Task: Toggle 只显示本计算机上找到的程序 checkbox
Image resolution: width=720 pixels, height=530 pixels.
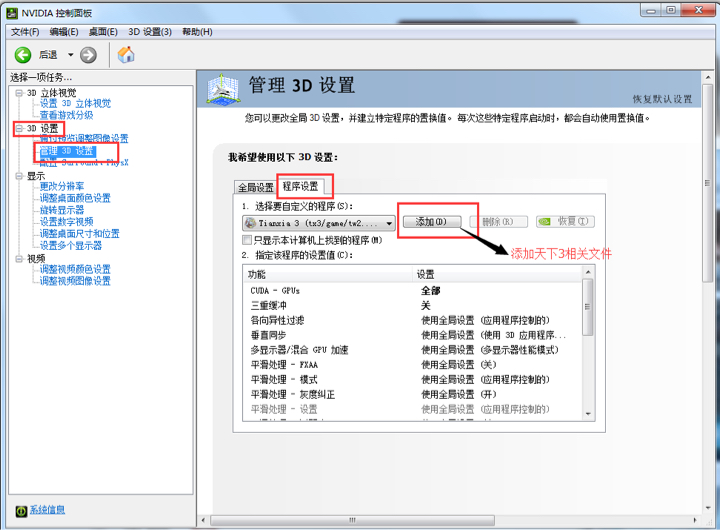Action: (247, 240)
